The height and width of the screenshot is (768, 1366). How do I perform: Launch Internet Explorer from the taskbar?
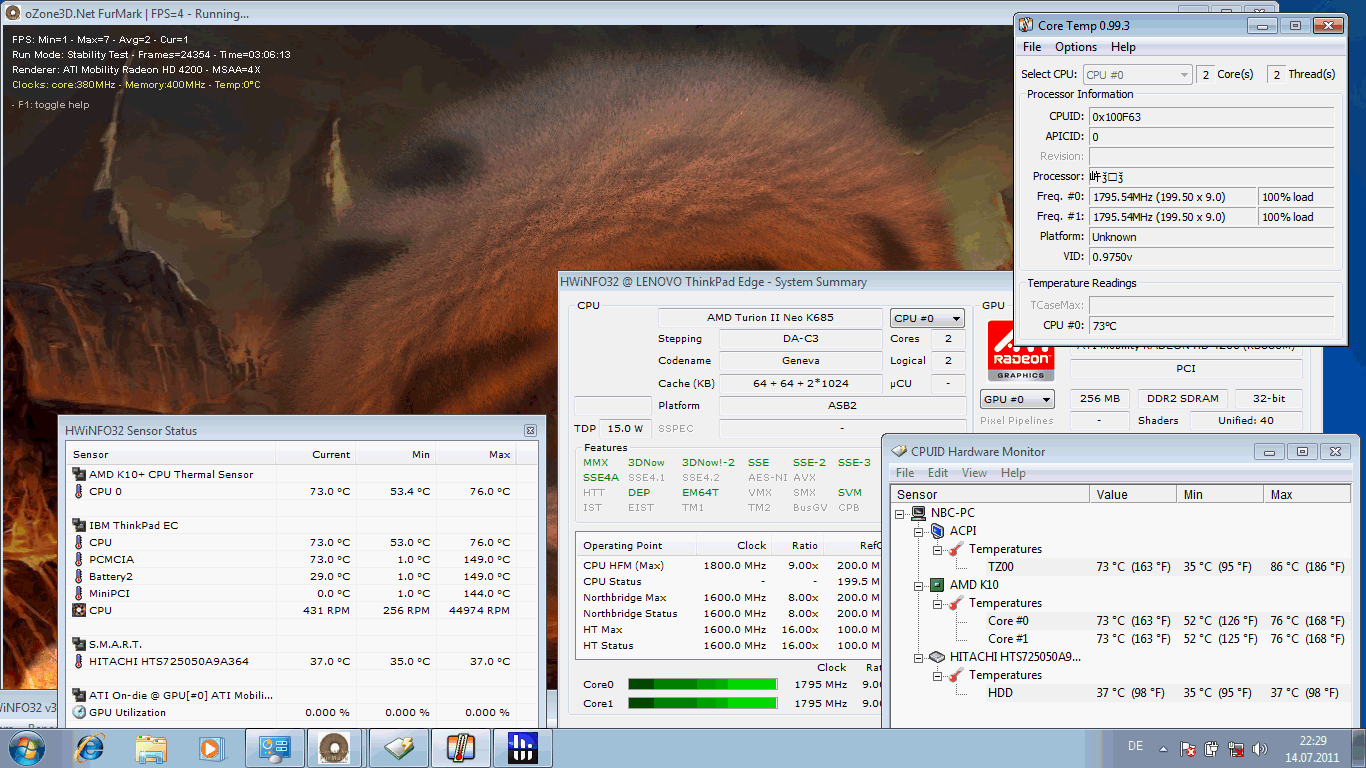pyautogui.click(x=90, y=747)
